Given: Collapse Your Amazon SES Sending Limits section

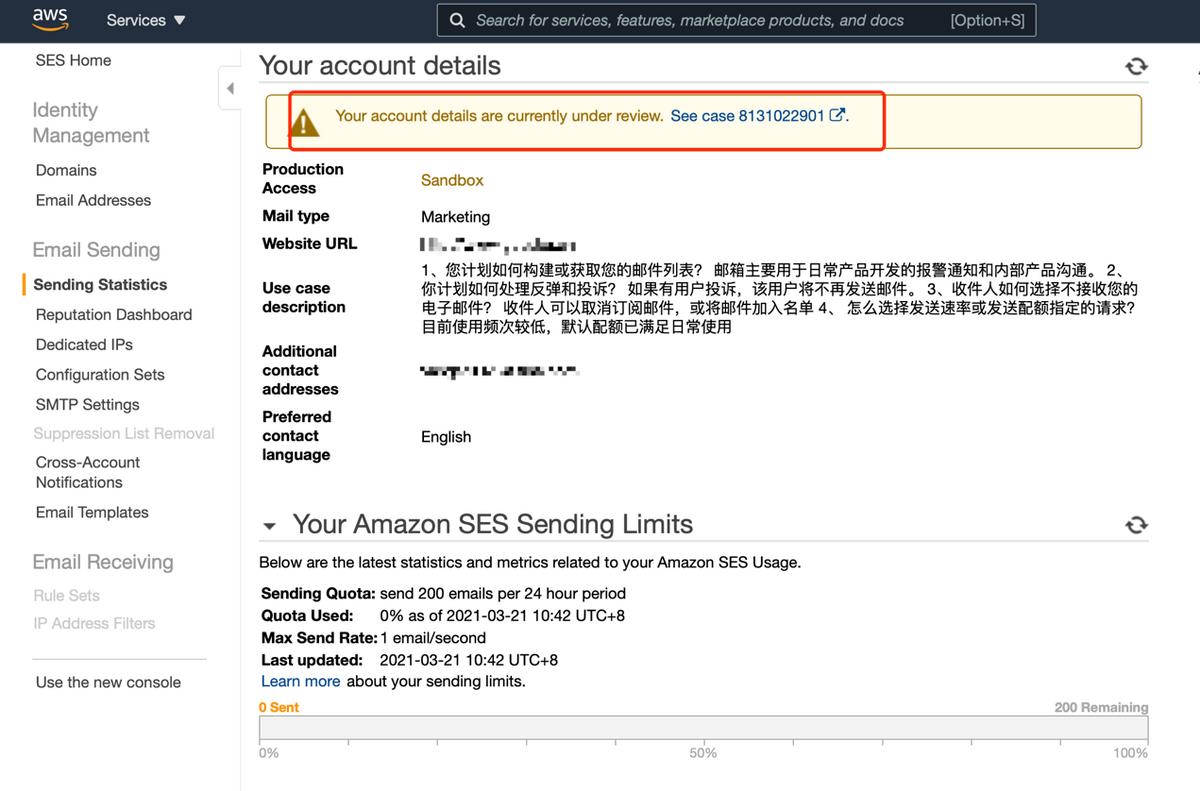Looking at the screenshot, I should tap(269, 526).
